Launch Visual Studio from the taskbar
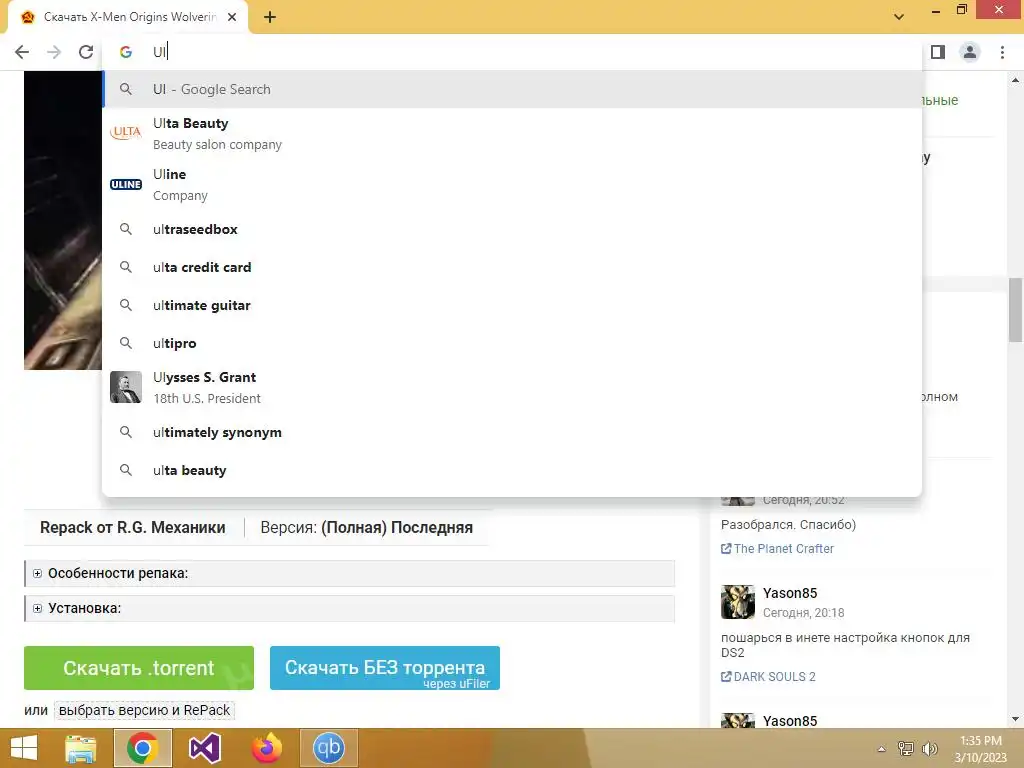1024x768 pixels. [x=204, y=748]
